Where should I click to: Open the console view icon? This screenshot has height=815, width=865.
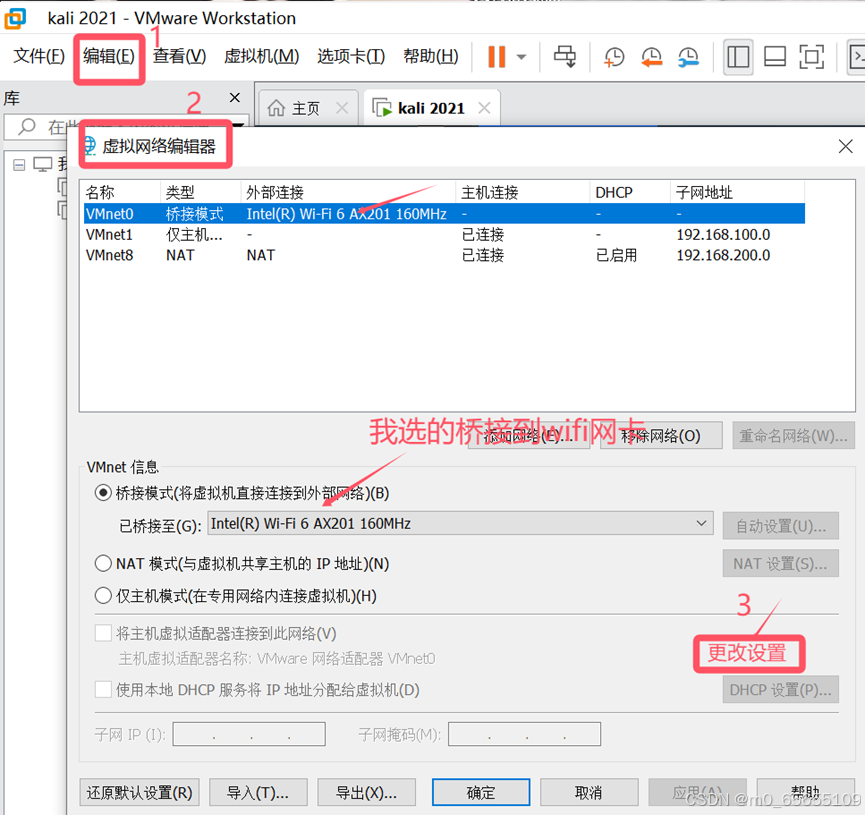pos(857,56)
